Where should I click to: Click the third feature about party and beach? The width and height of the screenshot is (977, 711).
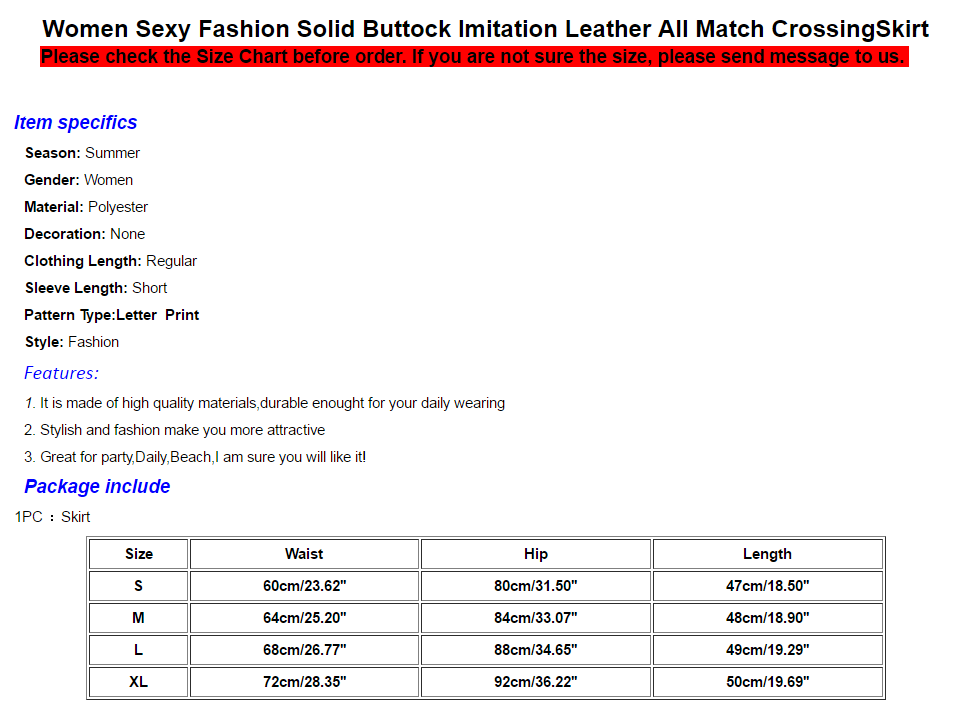[x=195, y=457]
